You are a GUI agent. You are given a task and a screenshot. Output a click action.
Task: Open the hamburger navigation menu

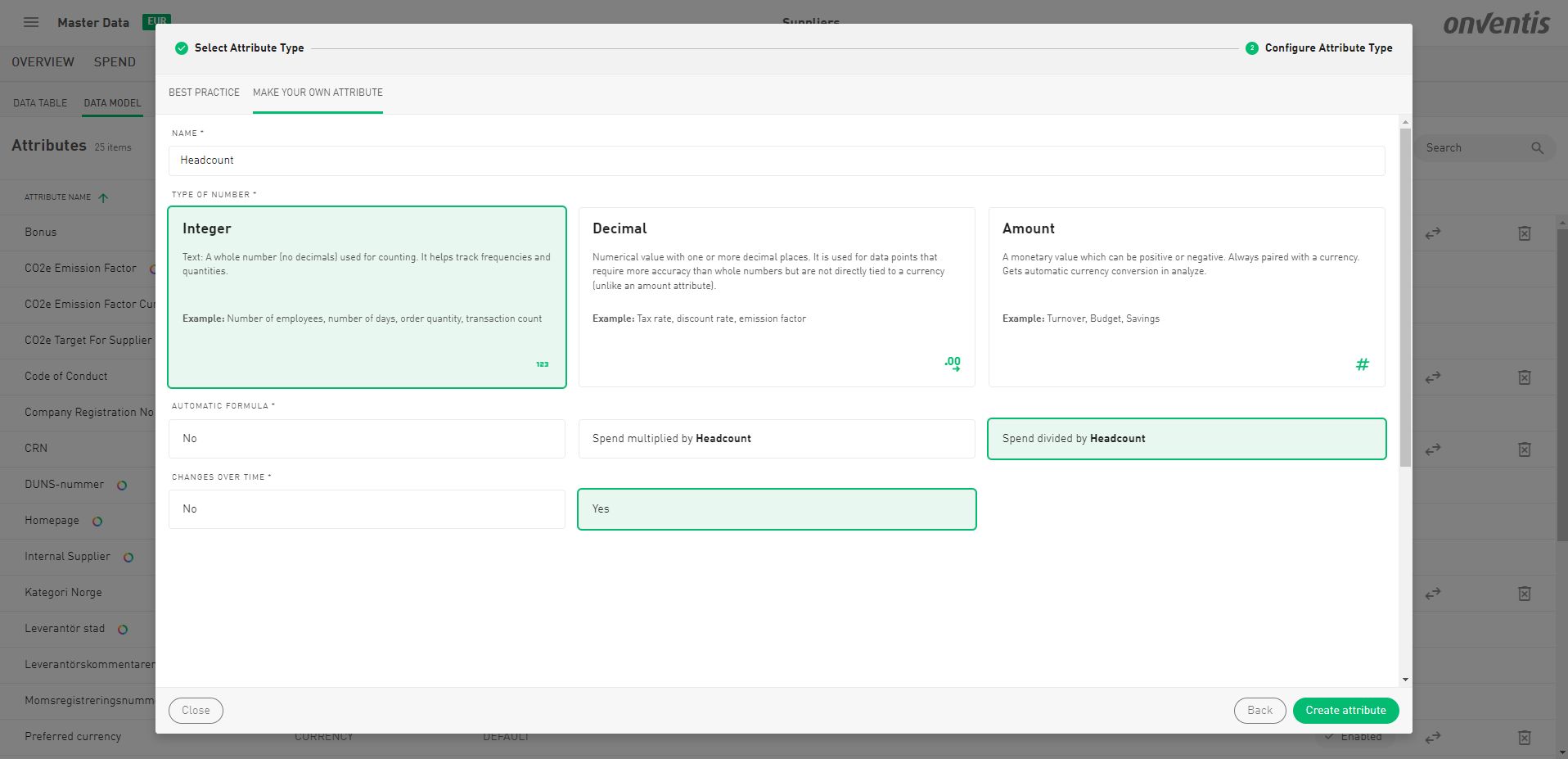[31, 22]
